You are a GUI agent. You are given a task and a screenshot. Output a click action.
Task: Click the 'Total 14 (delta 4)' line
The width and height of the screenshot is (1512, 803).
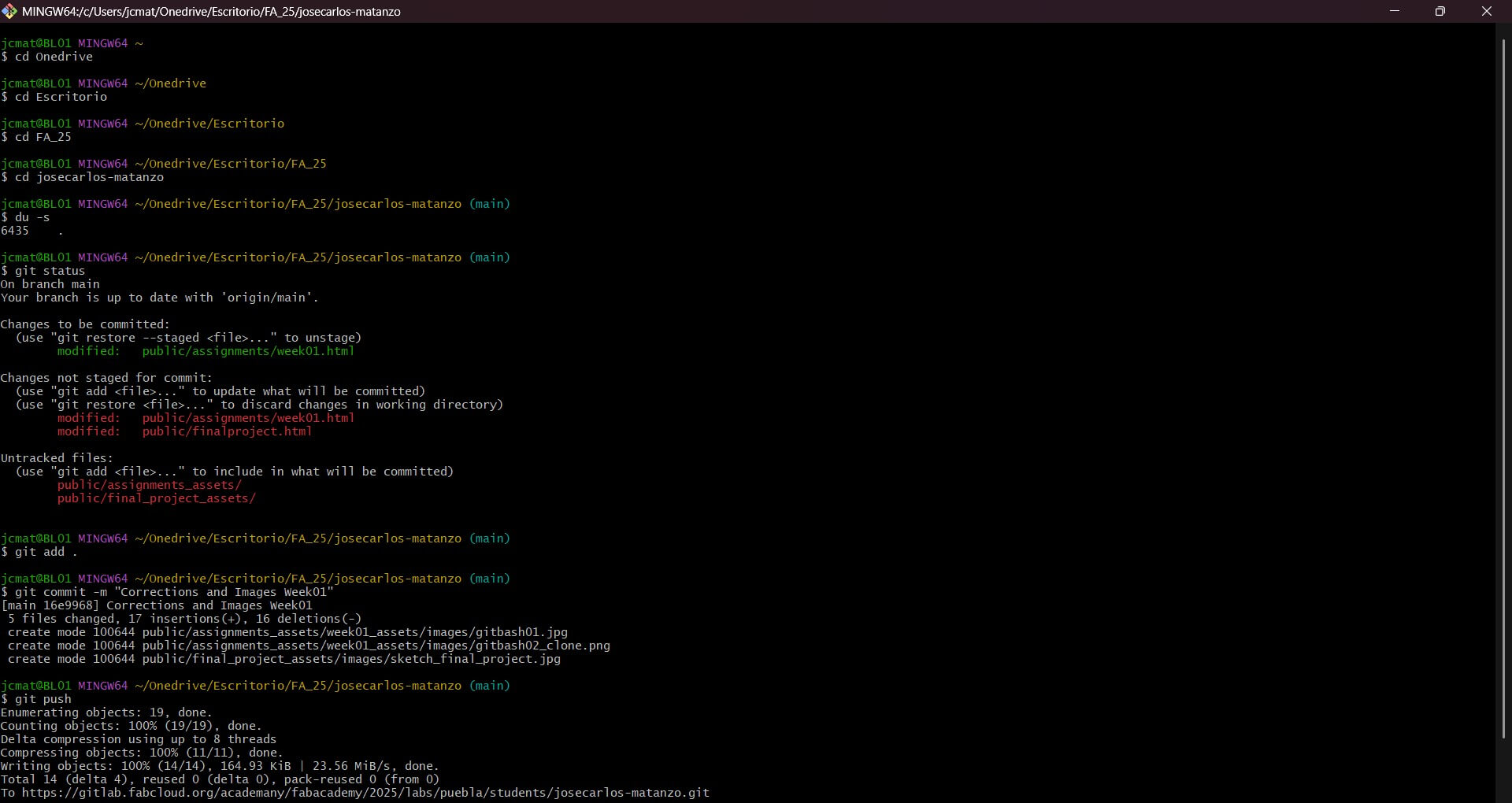(x=220, y=779)
